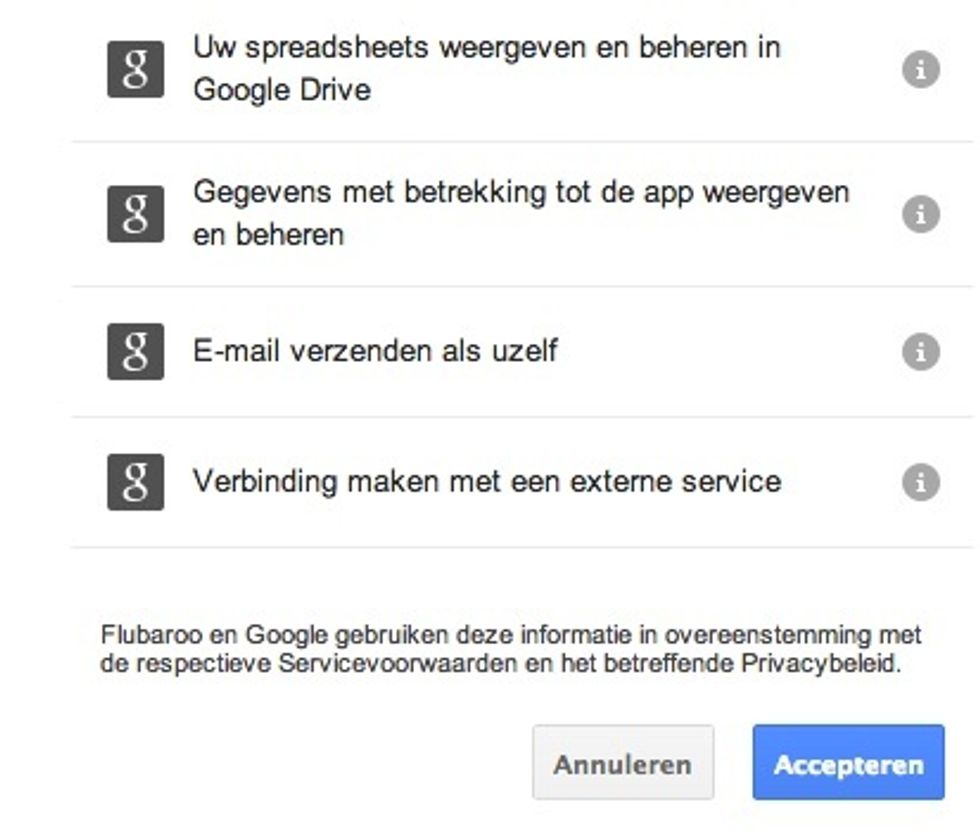
Task: Click the word Google in the disclaimer text
Action: tap(286, 635)
